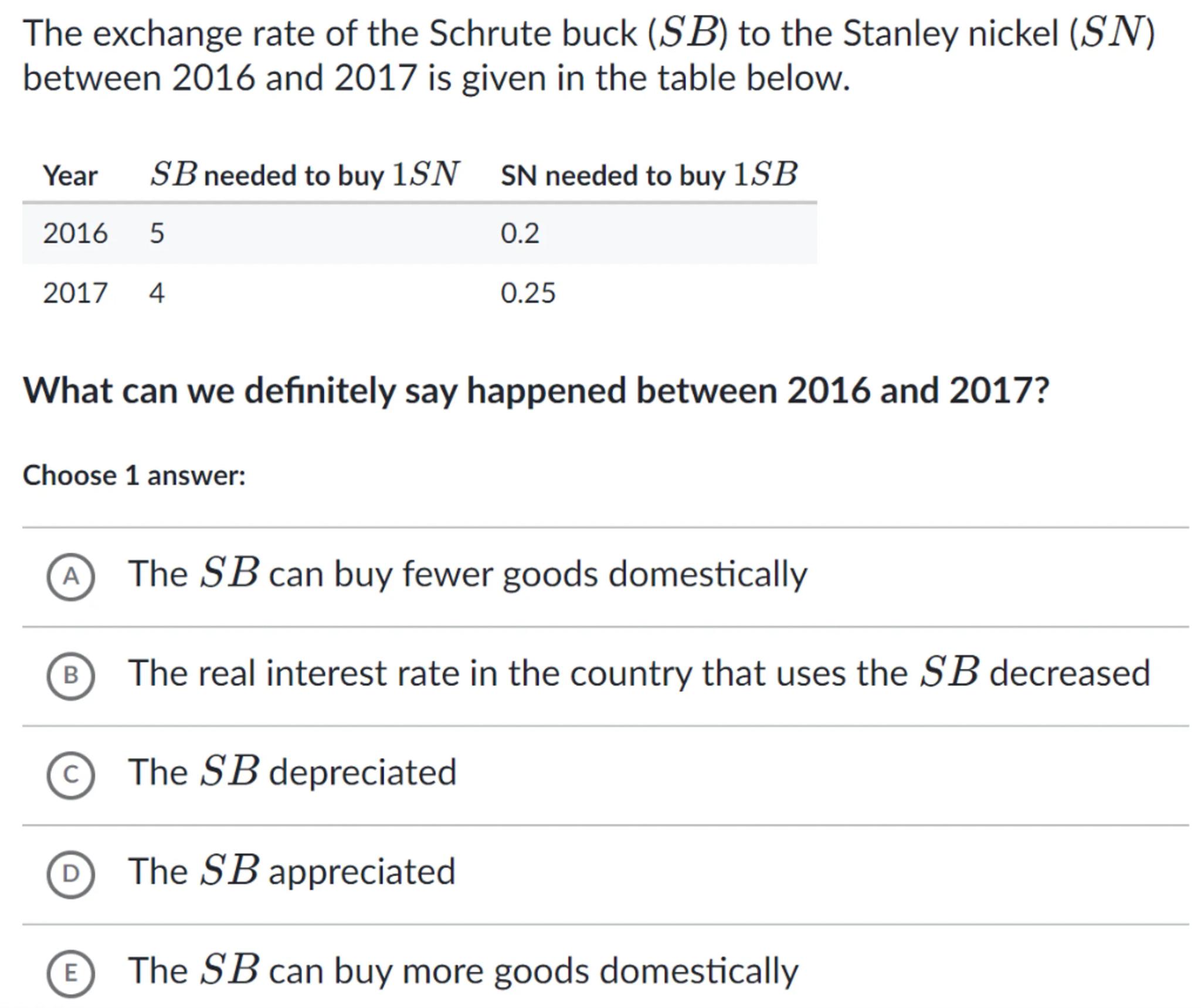The width and height of the screenshot is (1201, 1008).
Task: Click the bold question 'What can we definitely say'
Action: 535,391
